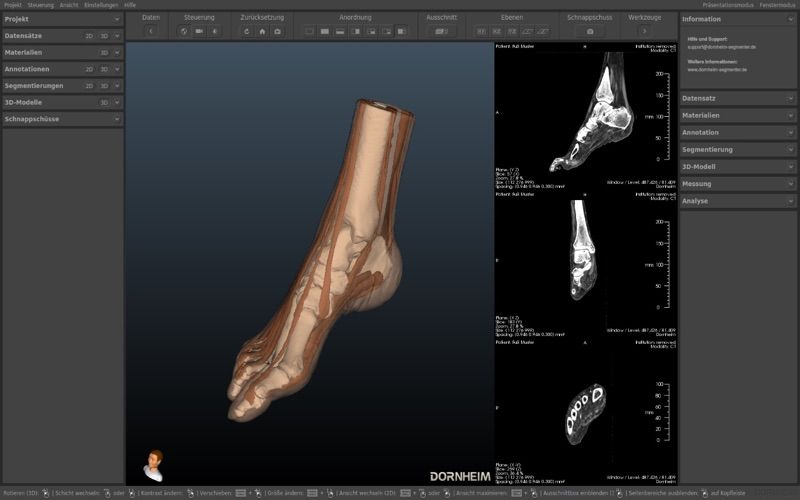Click the home icon under Zurücksetzung

[262, 31]
